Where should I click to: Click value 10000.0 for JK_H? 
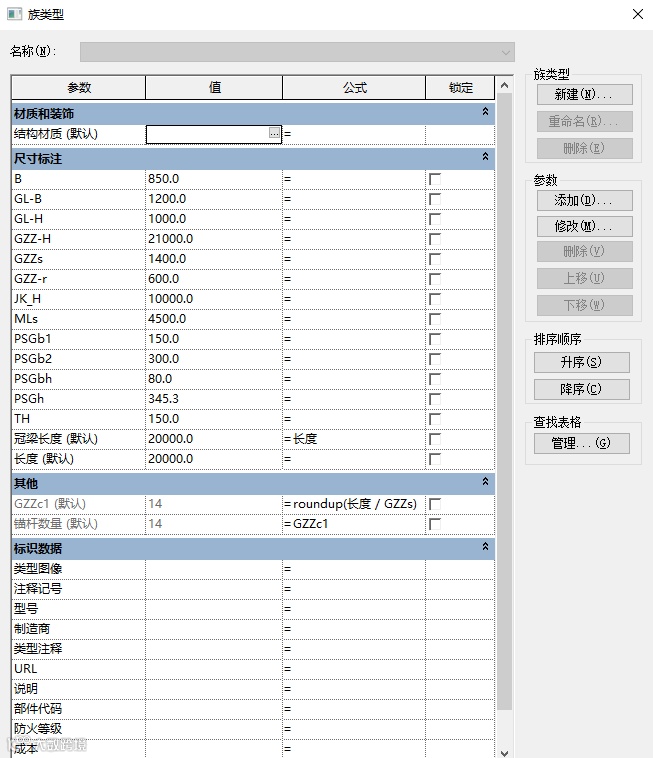point(170,299)
